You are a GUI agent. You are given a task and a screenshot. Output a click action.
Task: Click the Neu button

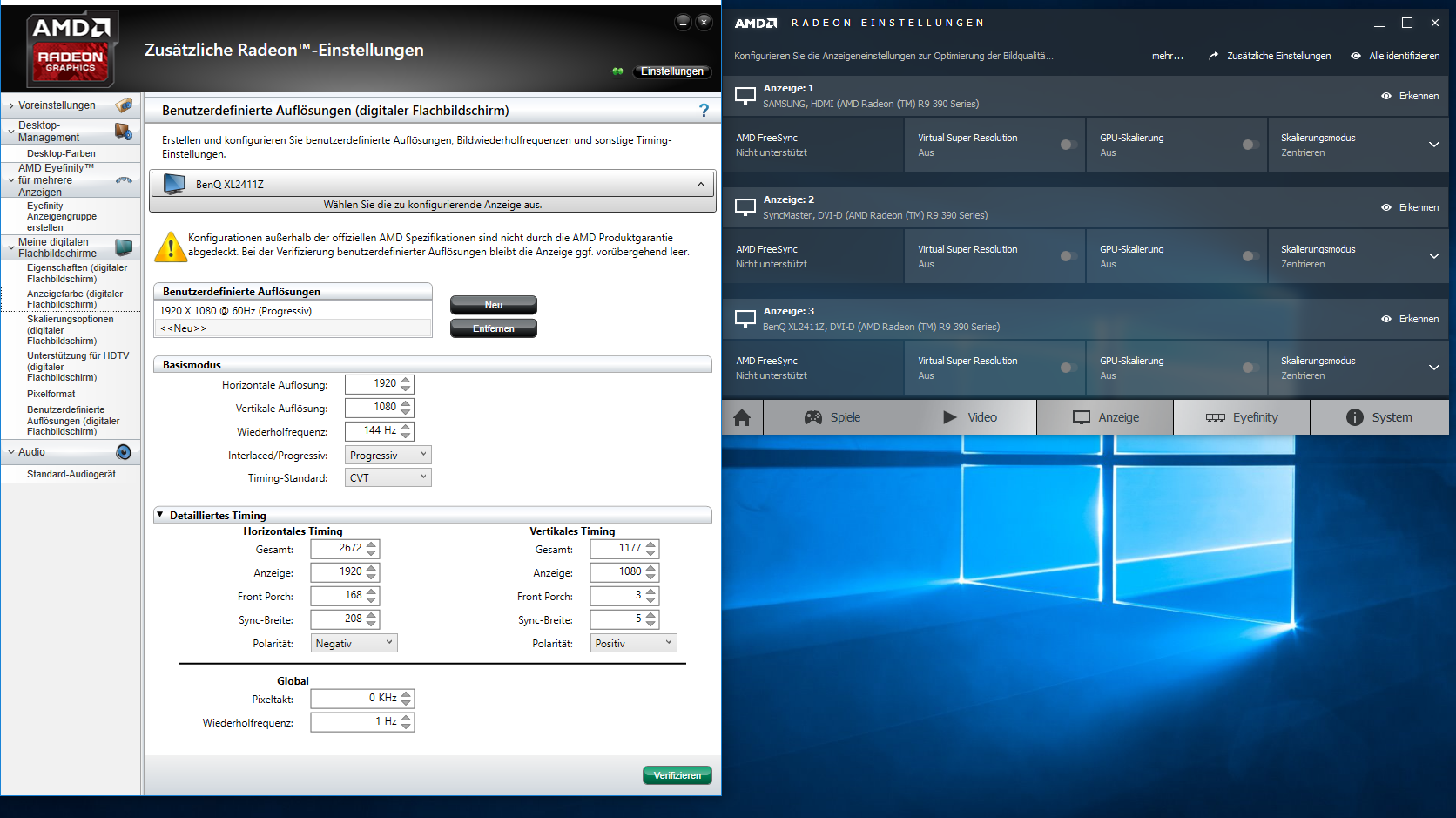494,305
